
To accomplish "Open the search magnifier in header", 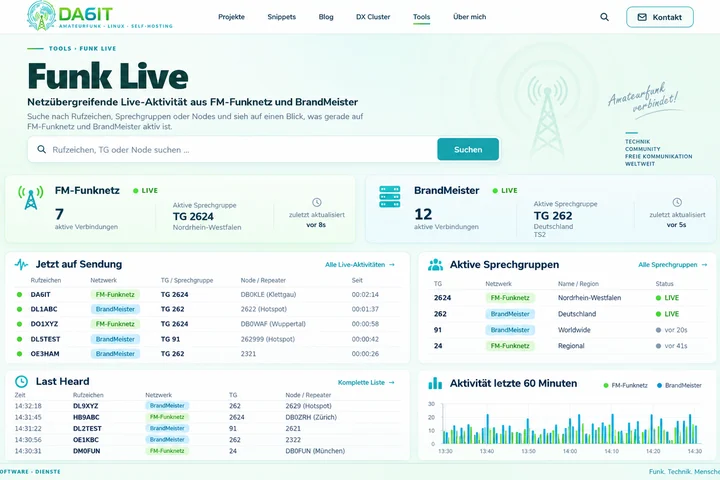I will pyautogui.click(x=604, y=17).
